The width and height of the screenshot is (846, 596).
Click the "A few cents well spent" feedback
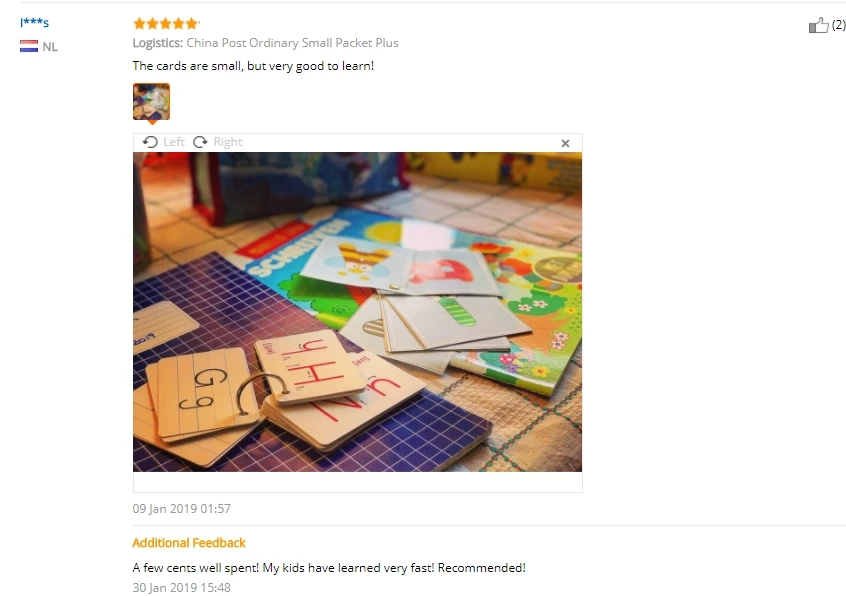329,567
